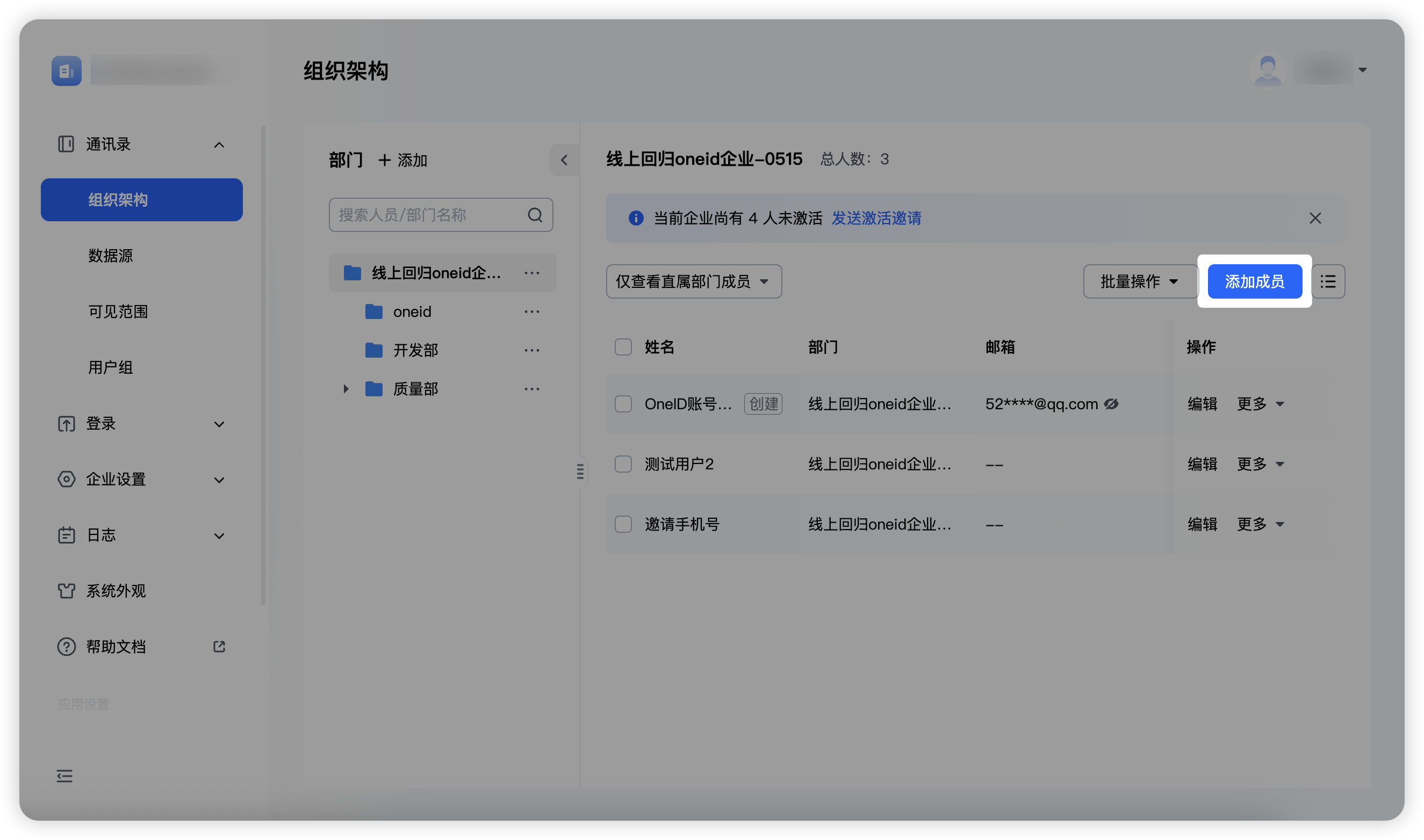Collapse the sidebar using bottom menu icon
The width and height of the screenshot is (1424, 840).
(64, 776)
